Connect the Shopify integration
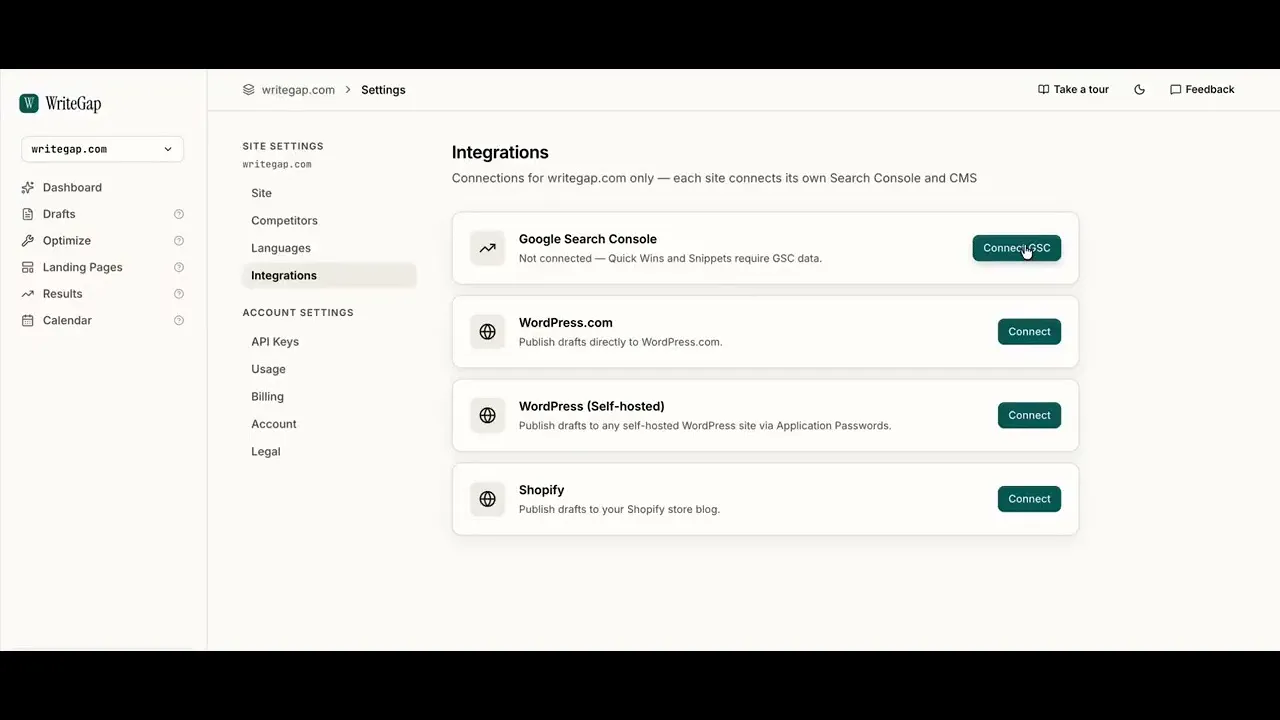This screenshot has height=720, width=1280. pos(1029,499)
